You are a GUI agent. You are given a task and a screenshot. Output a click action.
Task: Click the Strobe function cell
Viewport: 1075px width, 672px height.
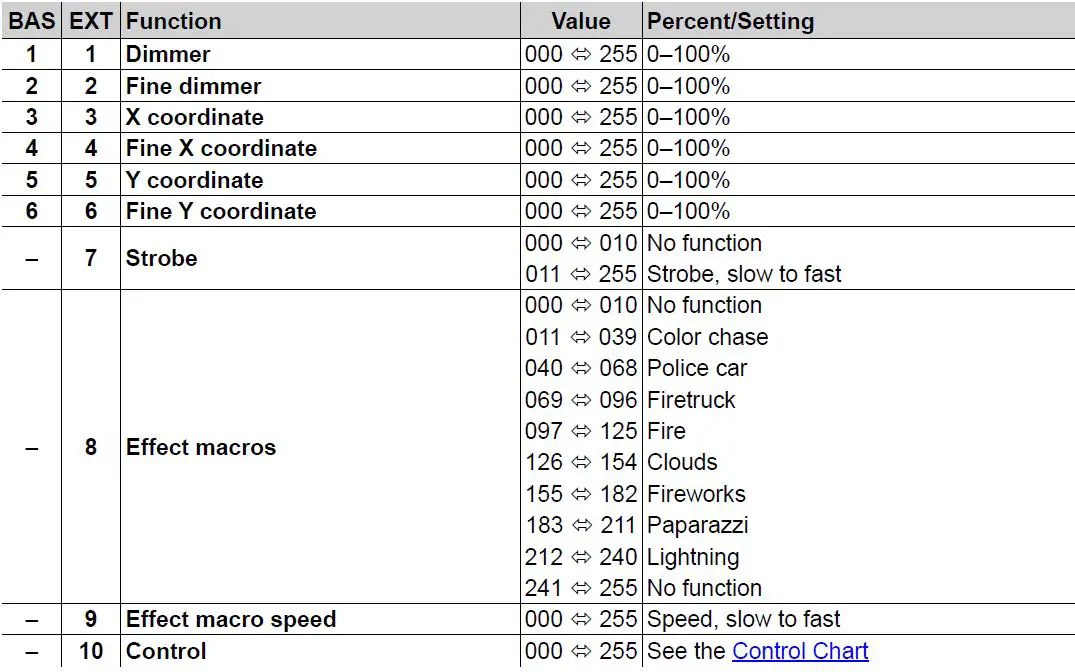coord(161,258)
